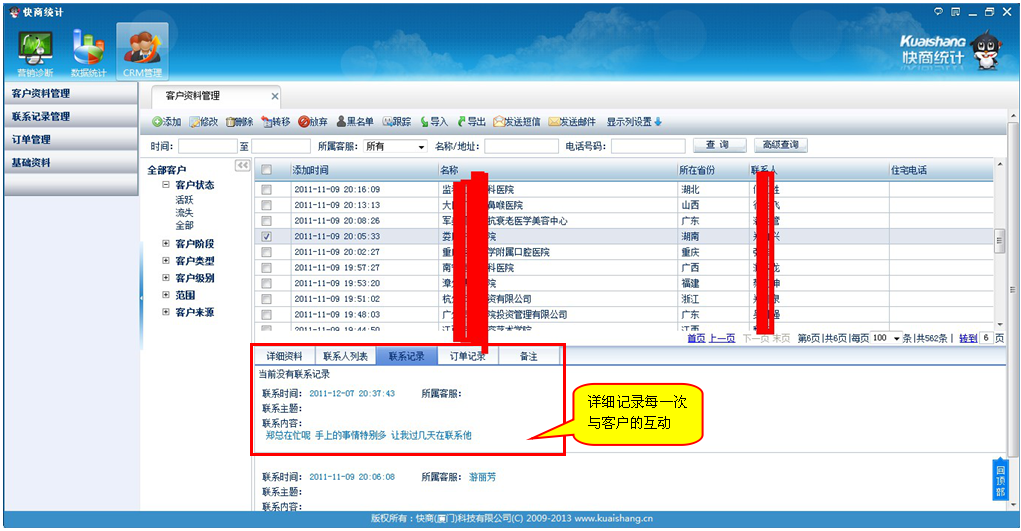Switch to the 订单记录 tab
Viewport: 1021px width, 531px height.
click(467, 356)
